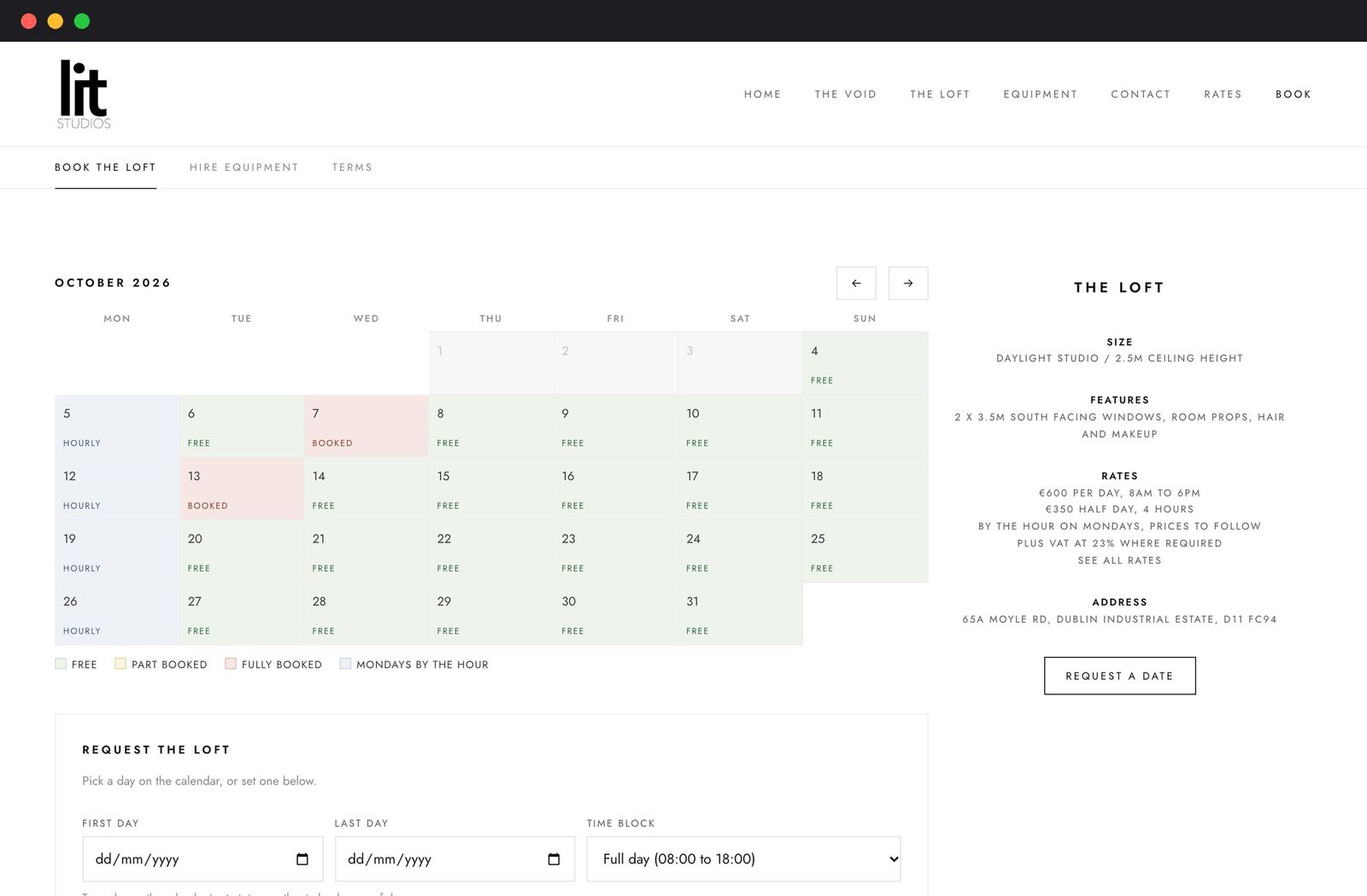Go to previous month with left arrow
This screenshot has height=896, width=1367.
click(856, 283)
